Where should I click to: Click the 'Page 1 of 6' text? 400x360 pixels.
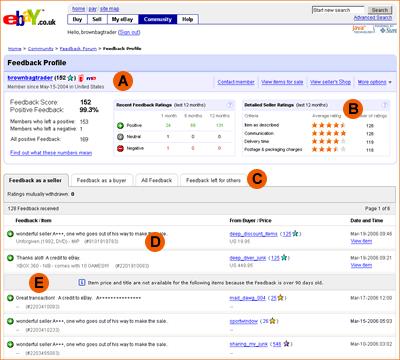(x=377, y=209)
